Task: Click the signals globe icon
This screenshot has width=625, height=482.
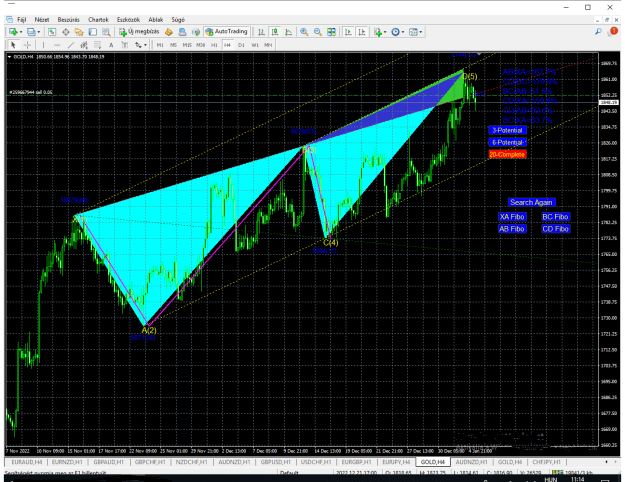Action: (x=196, y=32)
